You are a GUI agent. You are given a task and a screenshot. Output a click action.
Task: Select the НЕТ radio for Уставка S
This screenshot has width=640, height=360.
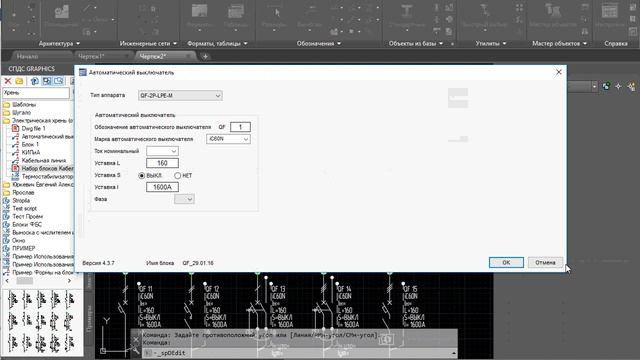(x=177, y=176)
